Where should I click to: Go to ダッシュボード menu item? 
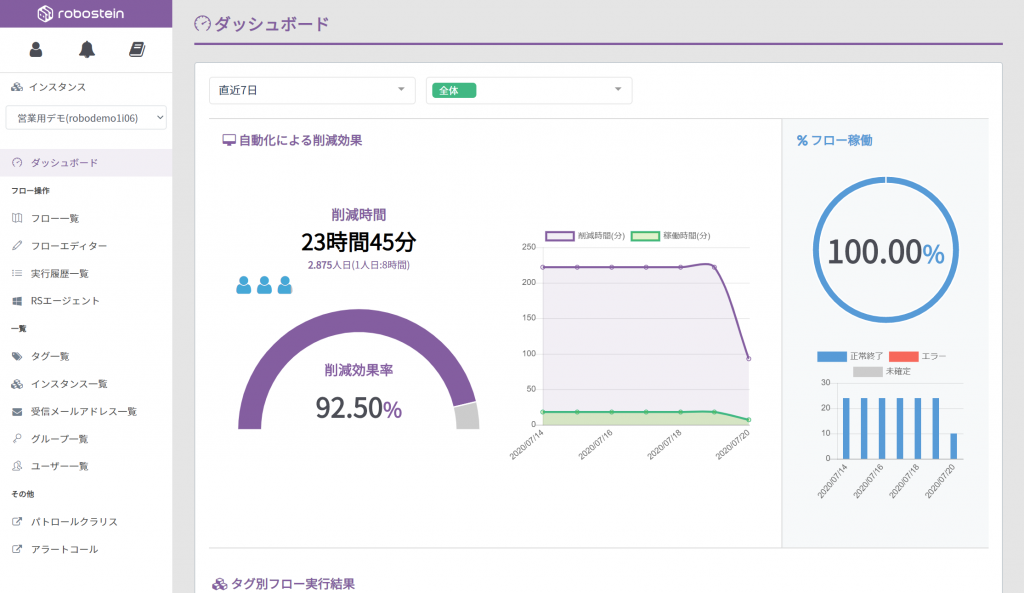[86, 163]
